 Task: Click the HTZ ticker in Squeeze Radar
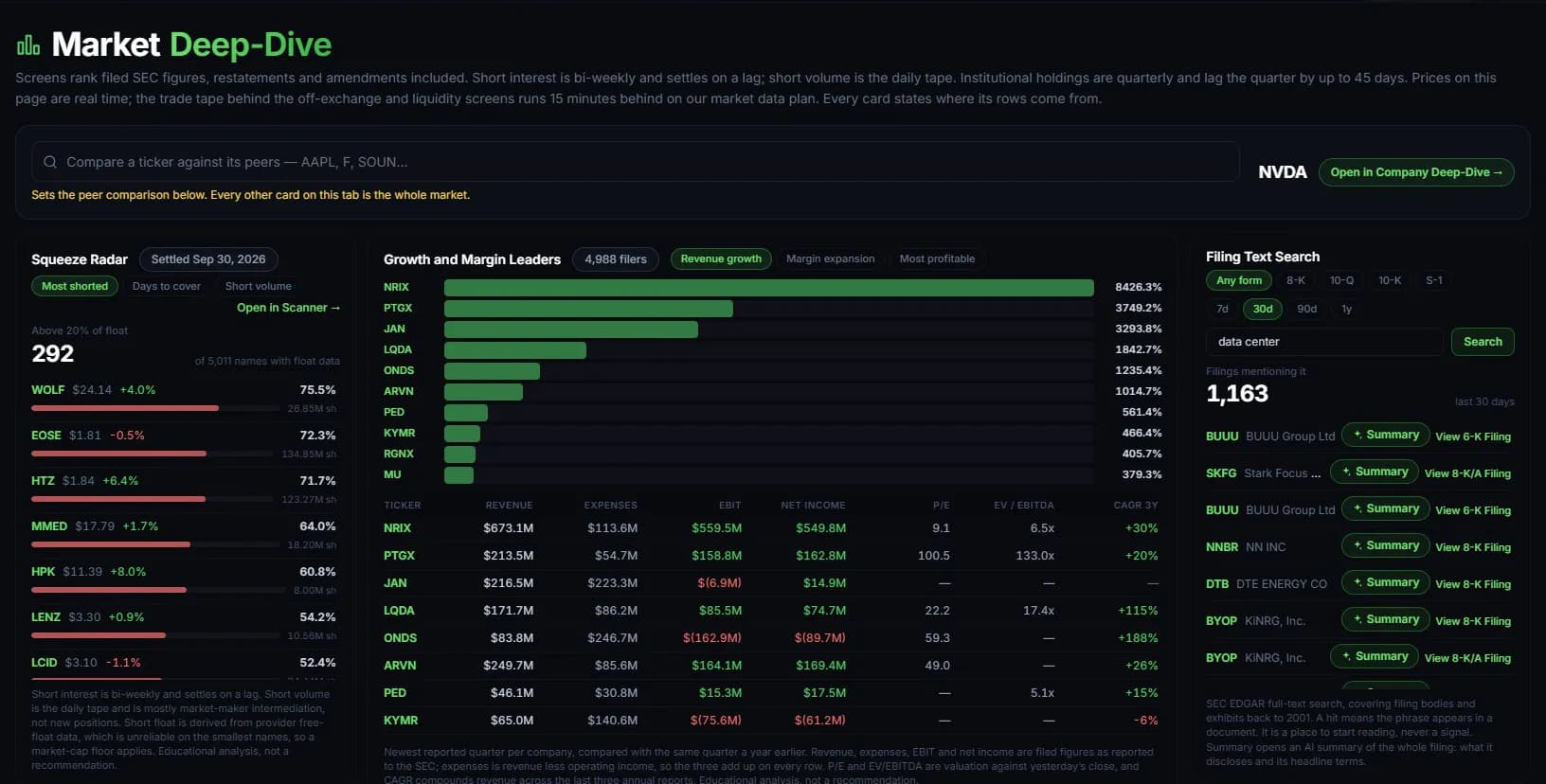click(x=43, y=481)
